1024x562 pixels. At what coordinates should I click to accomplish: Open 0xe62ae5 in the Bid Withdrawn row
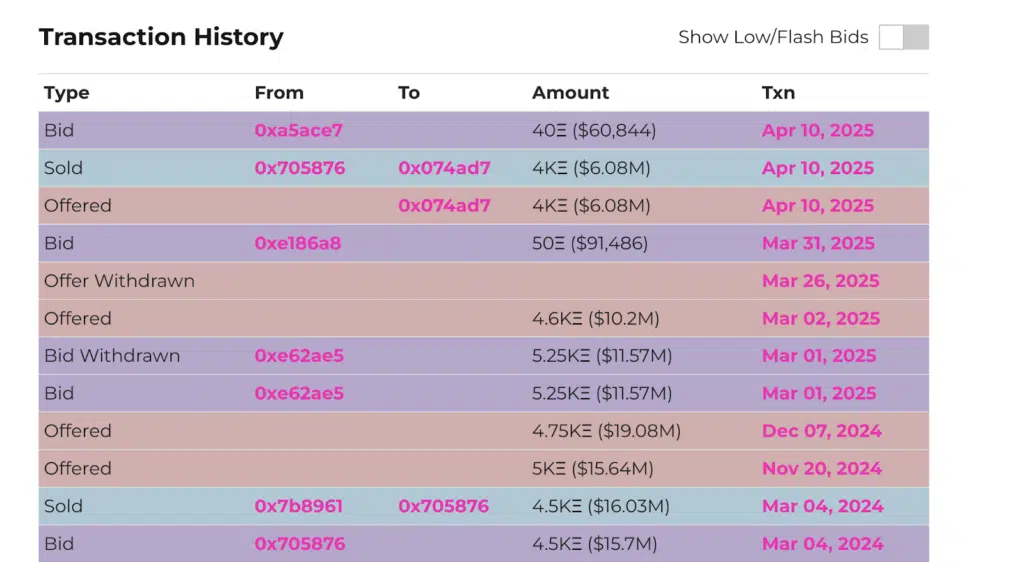[298, 356]
